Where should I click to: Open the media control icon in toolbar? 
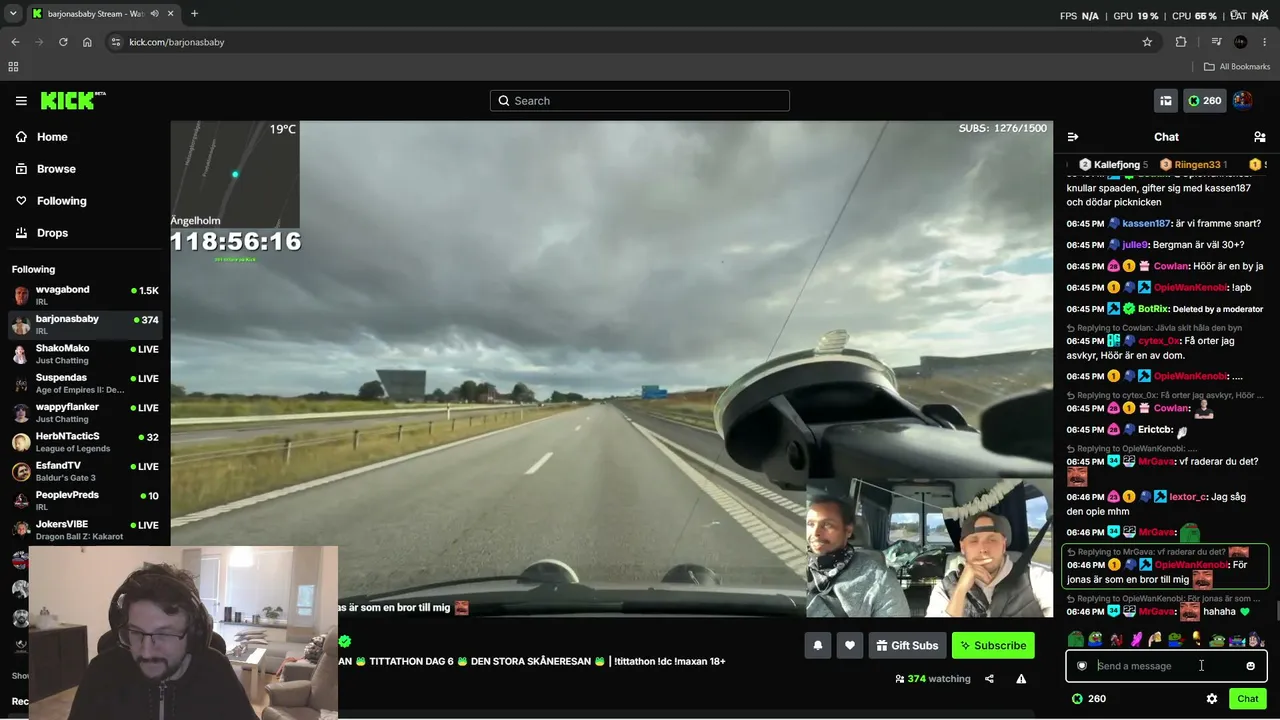[x=1216, y=42]
